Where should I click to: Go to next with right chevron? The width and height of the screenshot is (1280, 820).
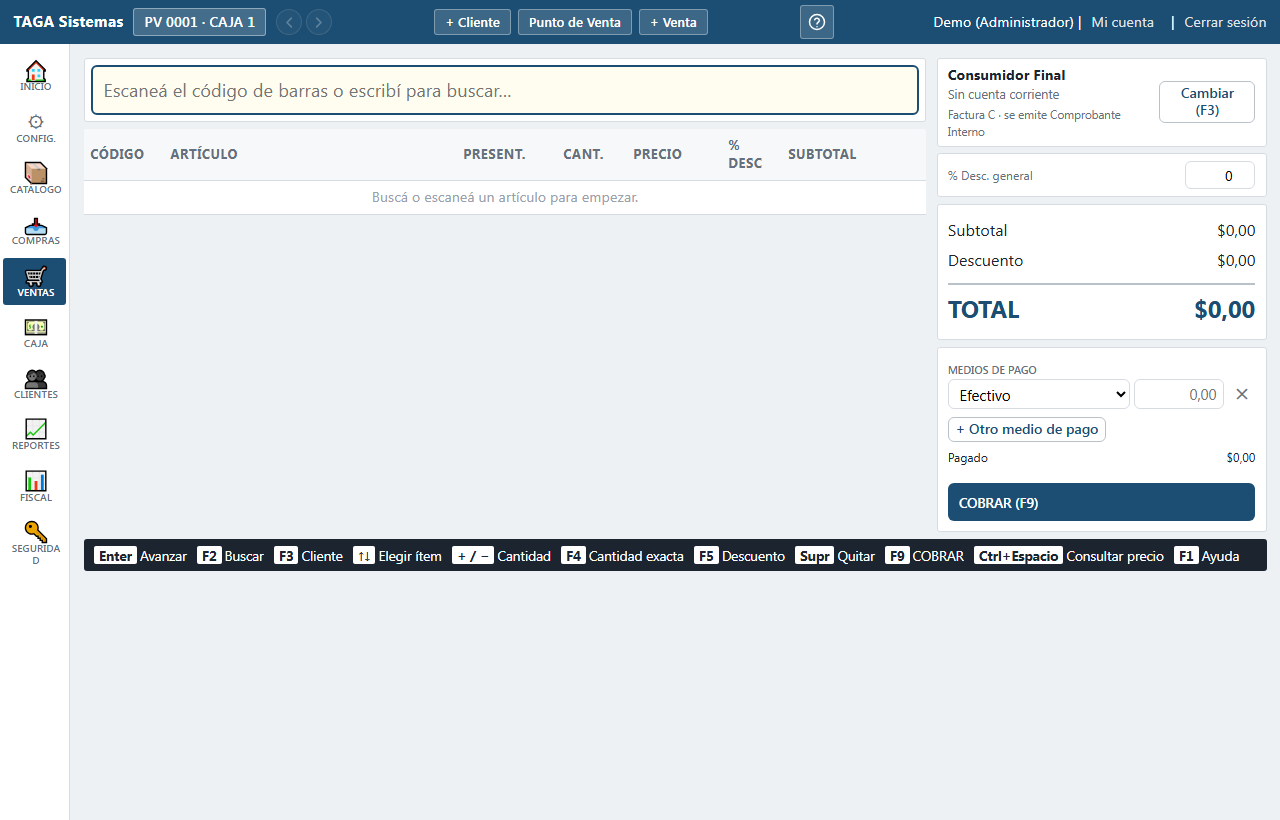pyautogui.click(x=319, y=22)
